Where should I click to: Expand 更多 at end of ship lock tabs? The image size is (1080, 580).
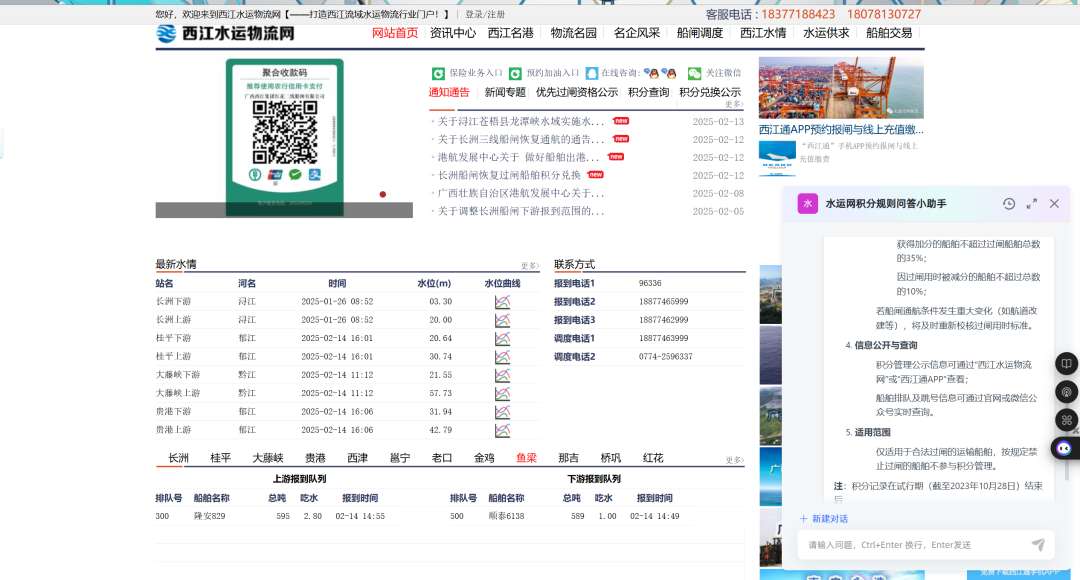734,460
